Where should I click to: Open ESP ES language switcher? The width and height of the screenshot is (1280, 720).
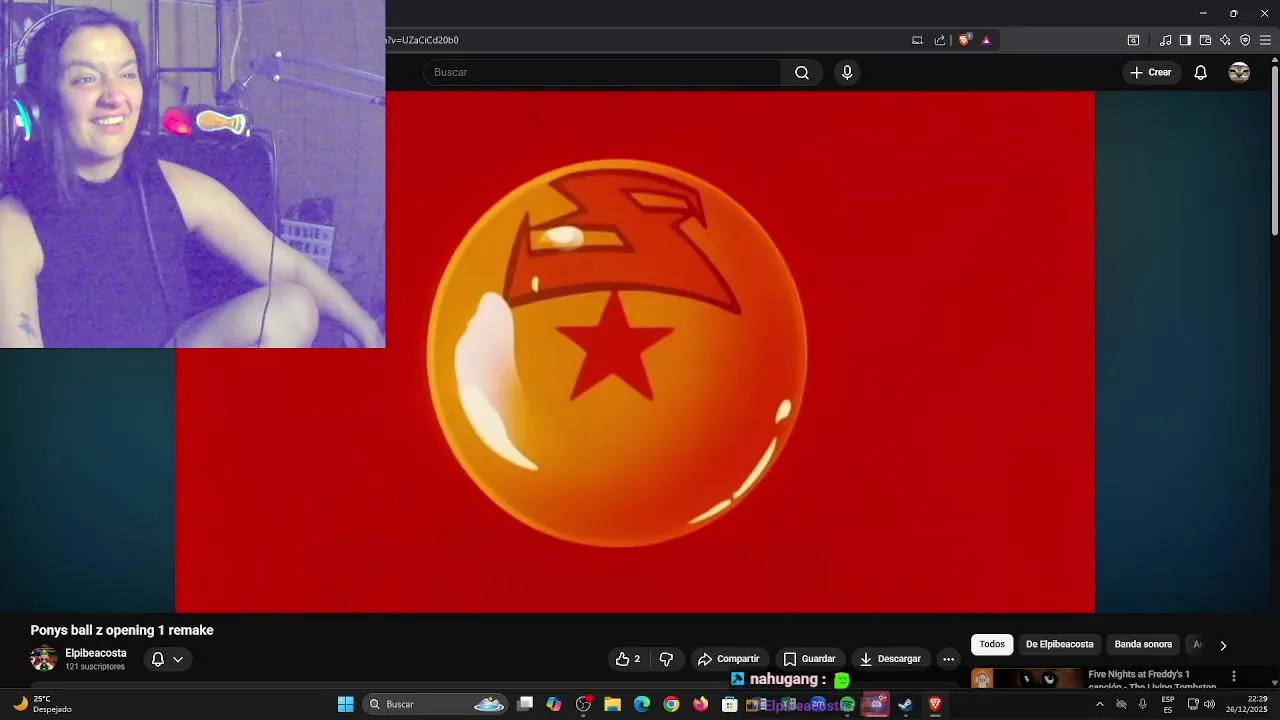click(1168, 704)
